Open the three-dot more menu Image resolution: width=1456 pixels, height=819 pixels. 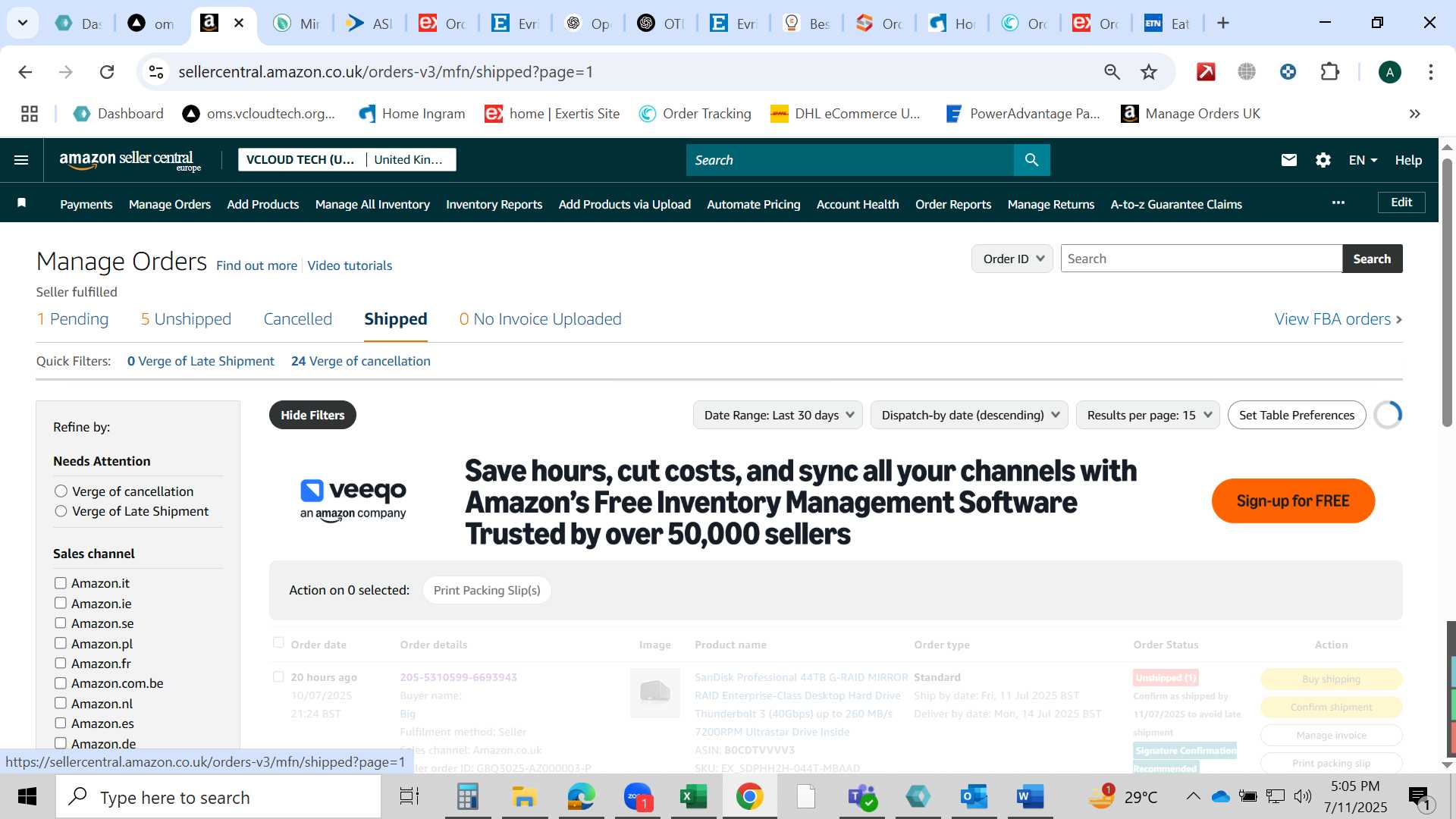[1338, 202]
